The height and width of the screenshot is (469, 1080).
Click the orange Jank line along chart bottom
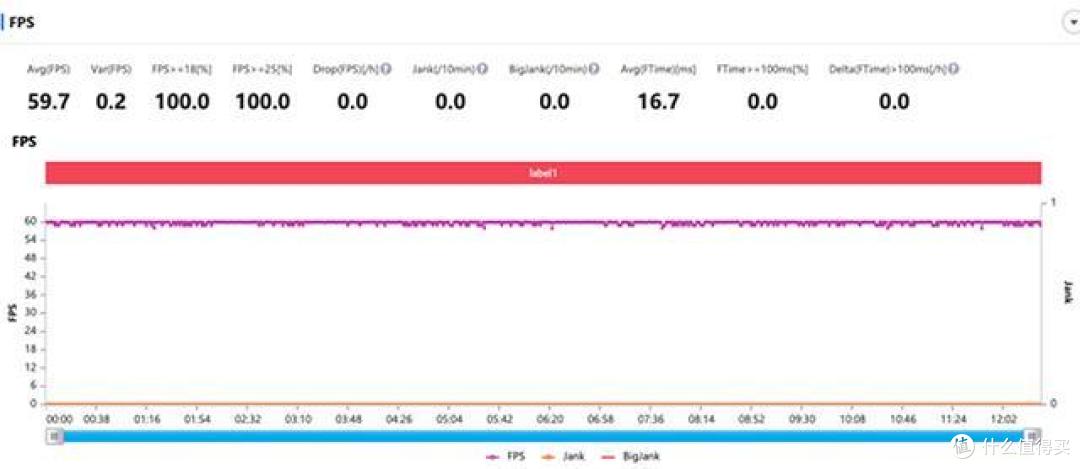point(543,404)
